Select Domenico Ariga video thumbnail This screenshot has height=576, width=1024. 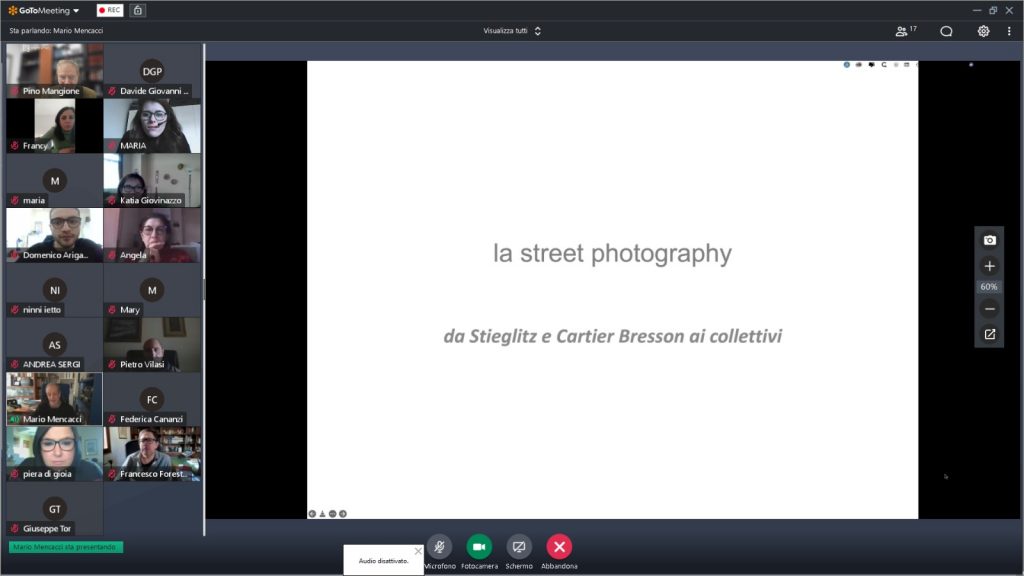54,235
